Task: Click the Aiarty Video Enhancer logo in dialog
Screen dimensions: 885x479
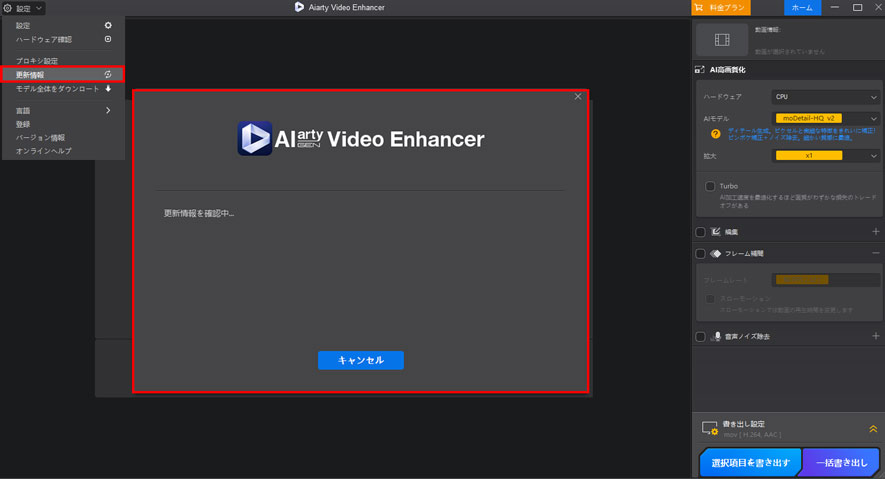Action: coord(361,138)
